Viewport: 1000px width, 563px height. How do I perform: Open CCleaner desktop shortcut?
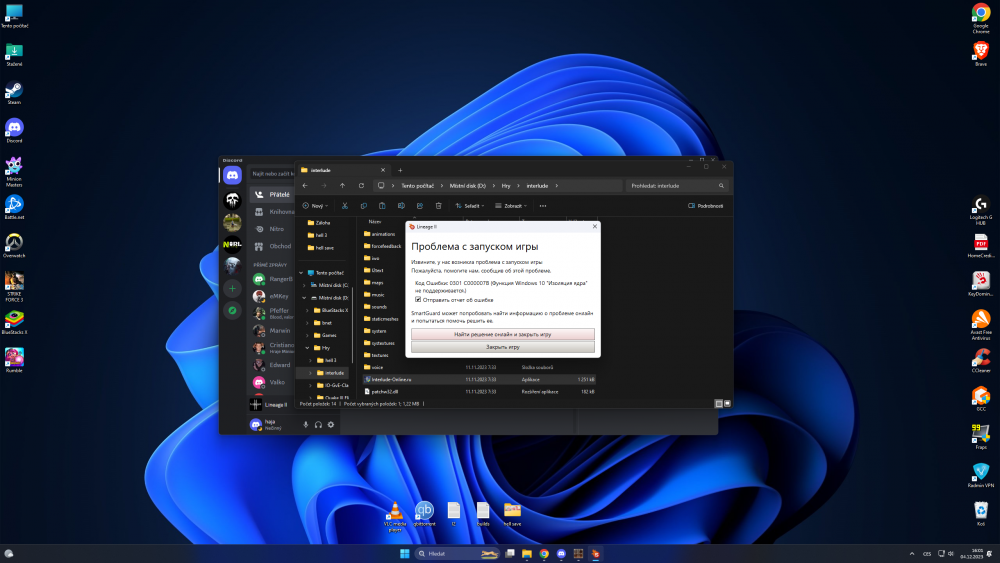point(981,360)
